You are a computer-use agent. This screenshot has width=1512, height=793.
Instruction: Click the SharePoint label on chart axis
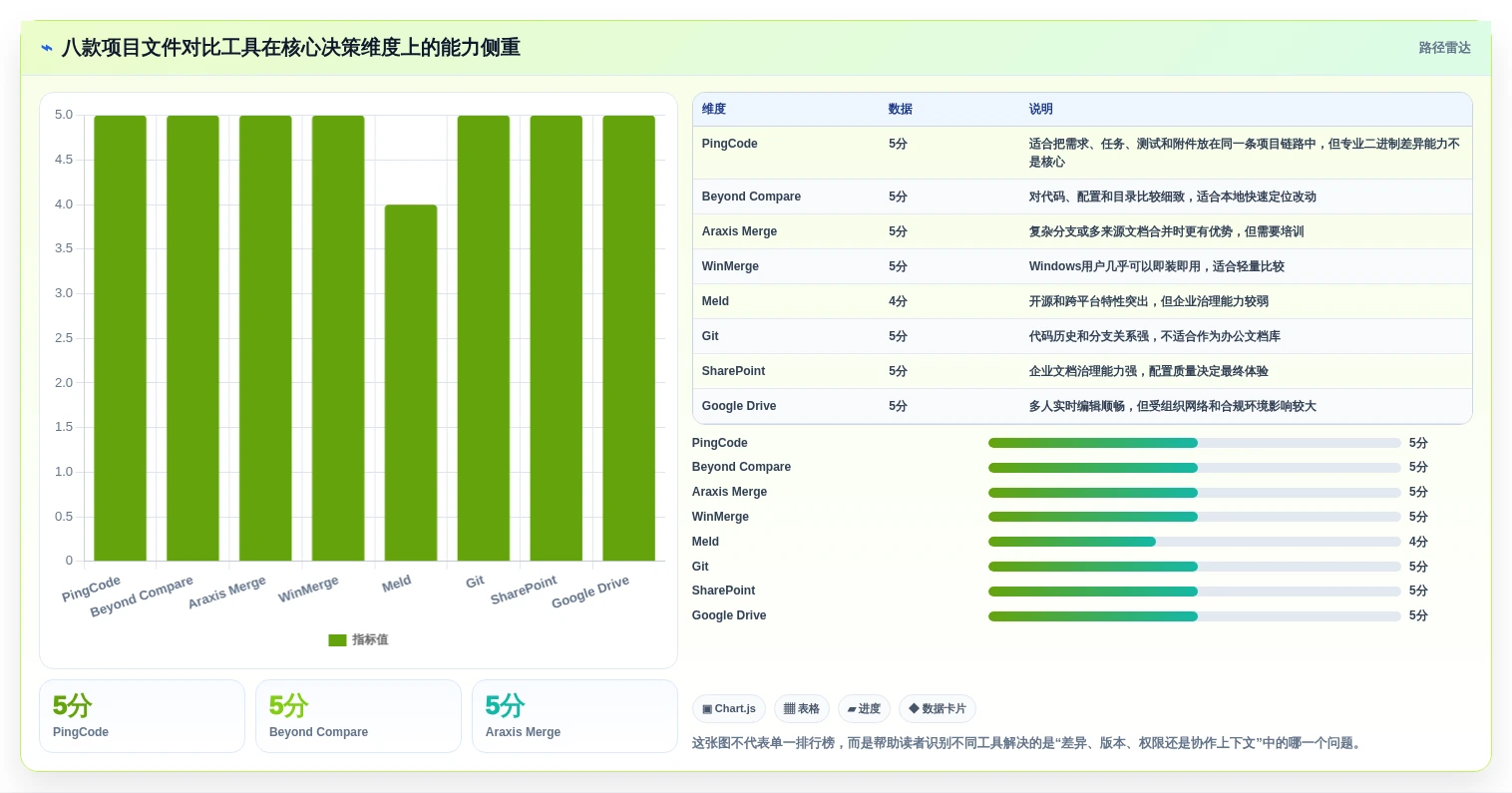pos(524,591)
